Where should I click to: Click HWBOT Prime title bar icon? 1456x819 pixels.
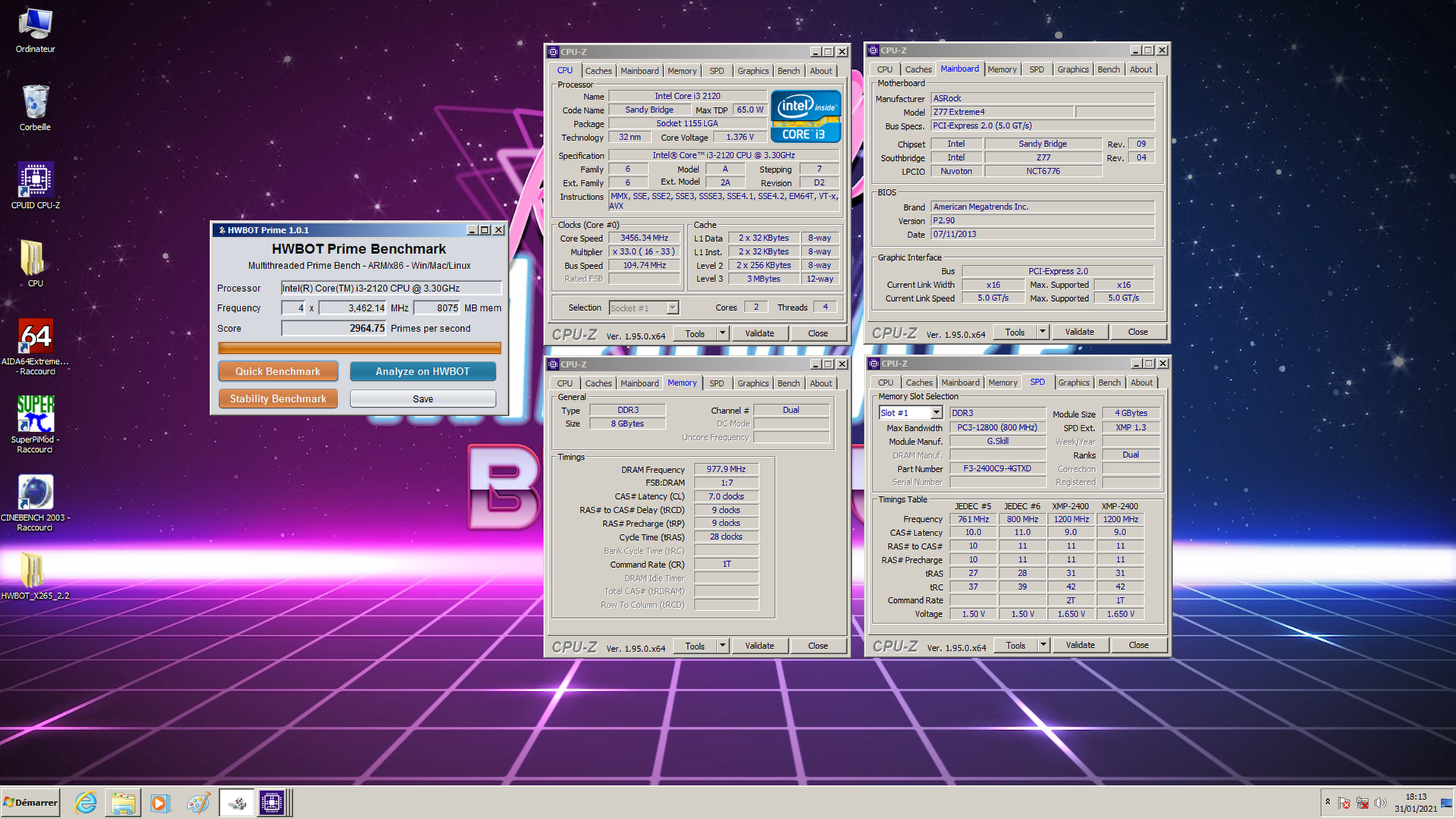[221, 230]
